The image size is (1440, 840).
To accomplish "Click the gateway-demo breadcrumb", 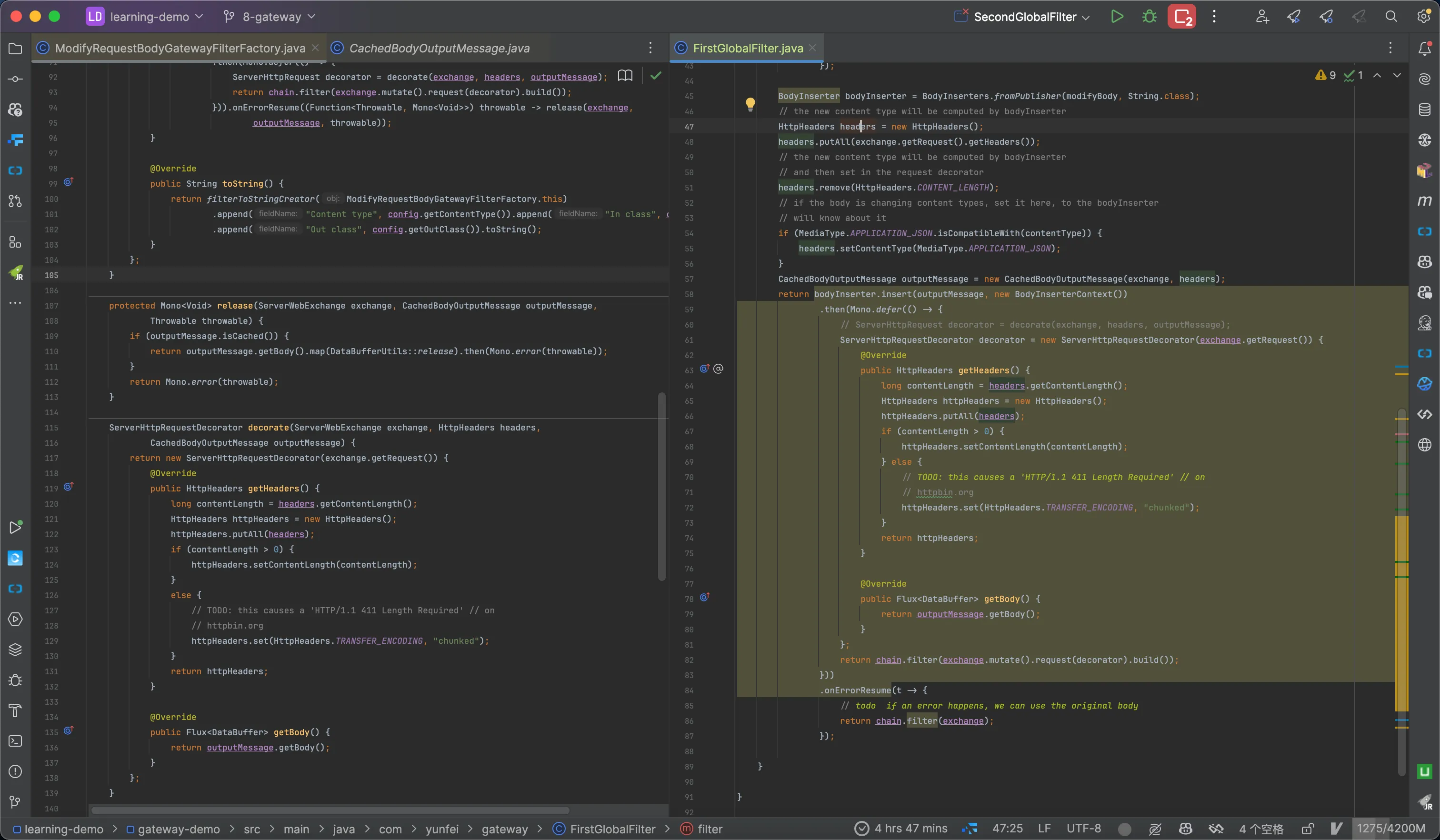I will [x=173, y=829].
